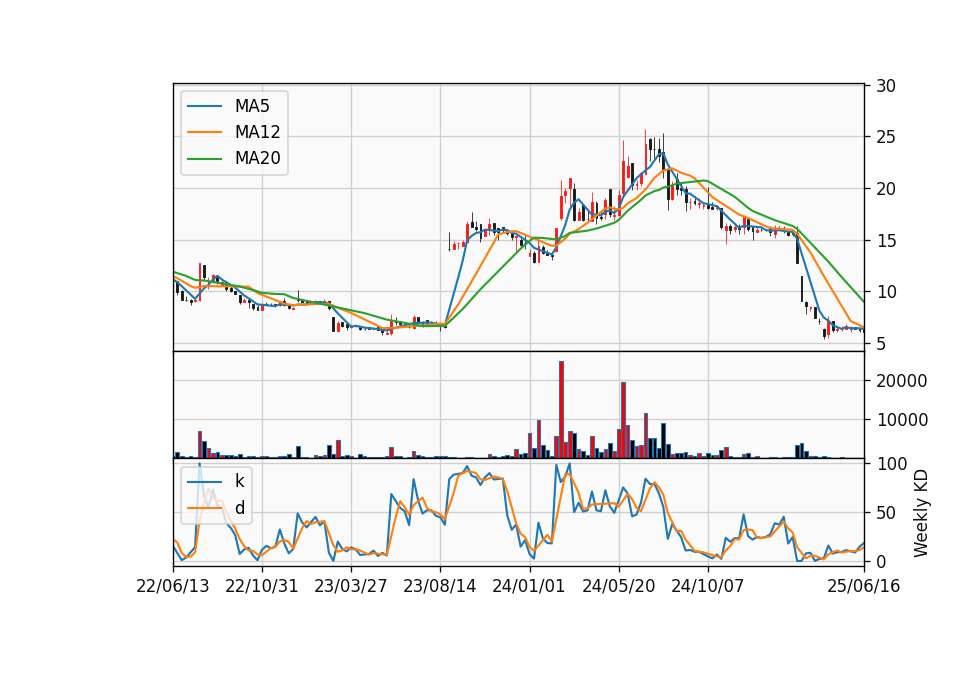
Task: Click the price axis value 30
Action: pyautogui.click(x=885, y=86)
